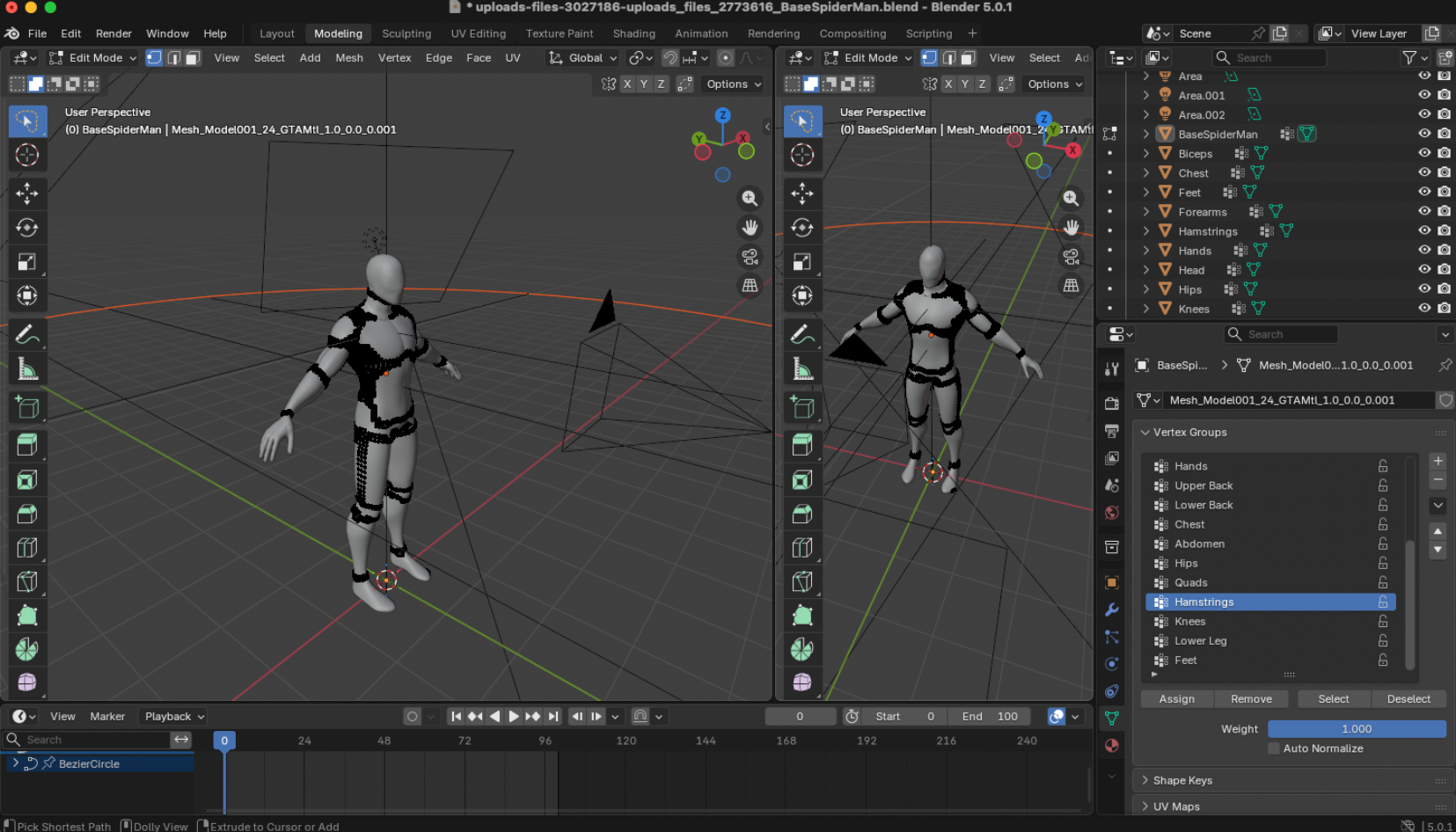Click the Weight slider
Screen dimensions: 1456x832
pyautogui.click(x=1356, y=729)
